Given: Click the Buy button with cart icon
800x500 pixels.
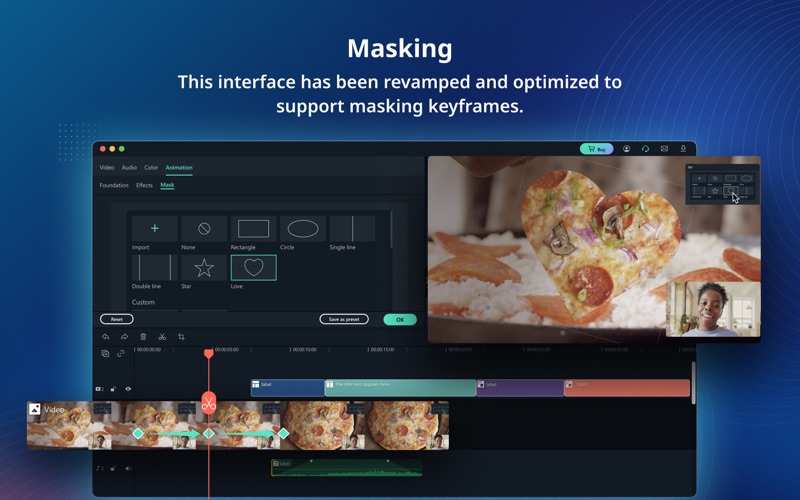Looking at the screenshot, I should point(596,149).
